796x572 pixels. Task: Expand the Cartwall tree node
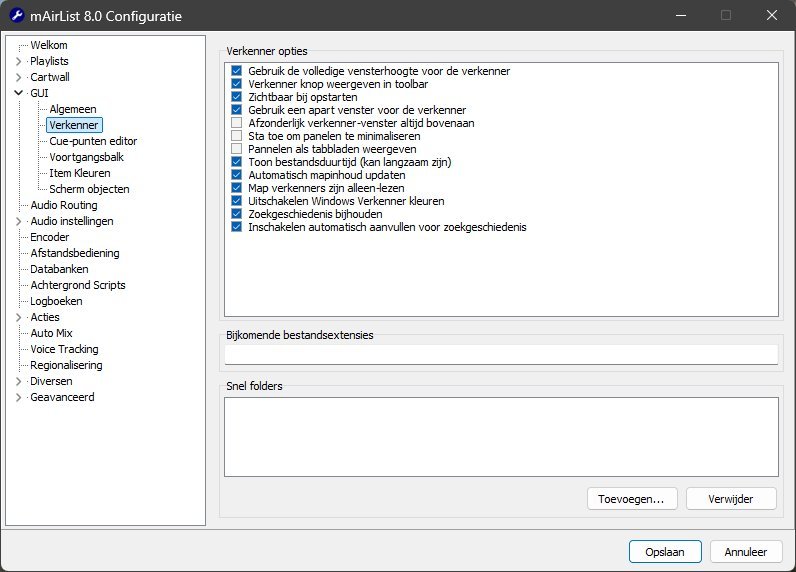click(18, 77)
